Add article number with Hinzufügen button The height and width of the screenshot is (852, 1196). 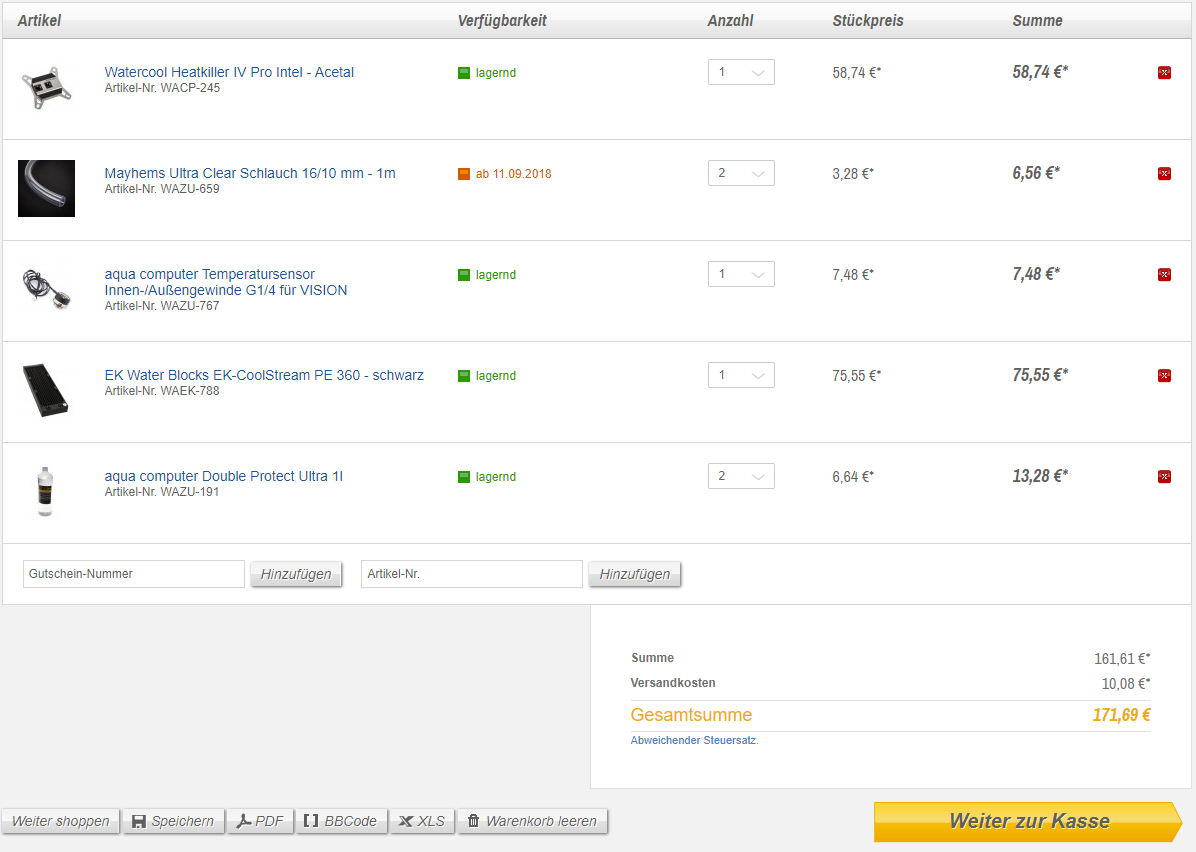[x=635, y=574]
